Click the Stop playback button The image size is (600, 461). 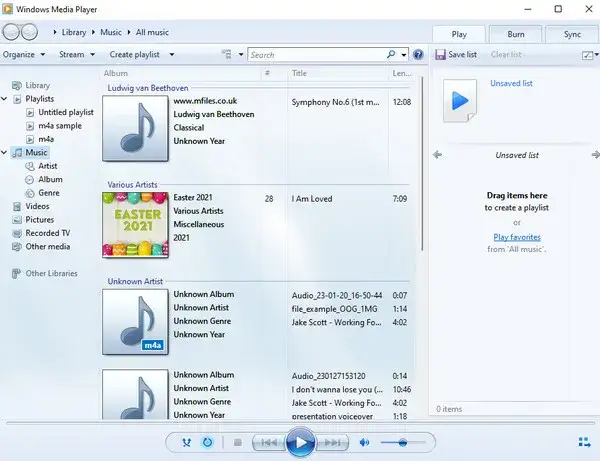238,443
